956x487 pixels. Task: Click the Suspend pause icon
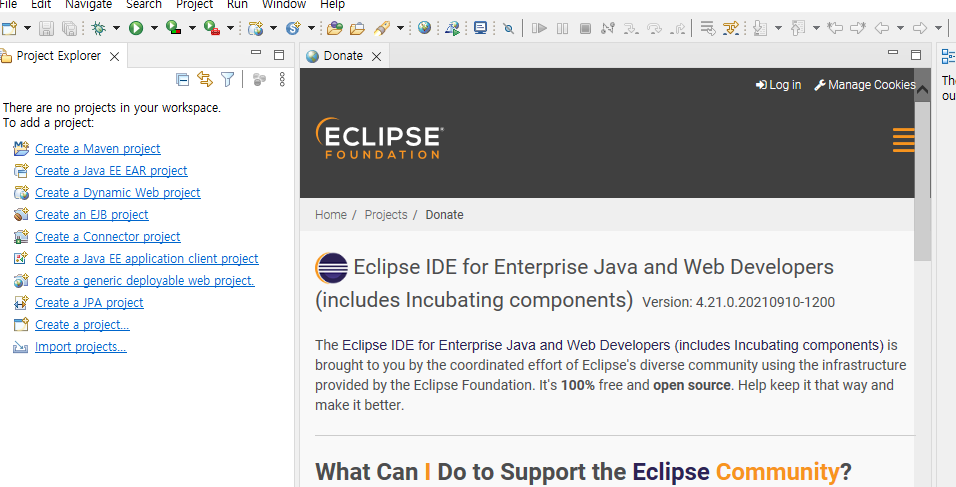[x=562, y=28]
